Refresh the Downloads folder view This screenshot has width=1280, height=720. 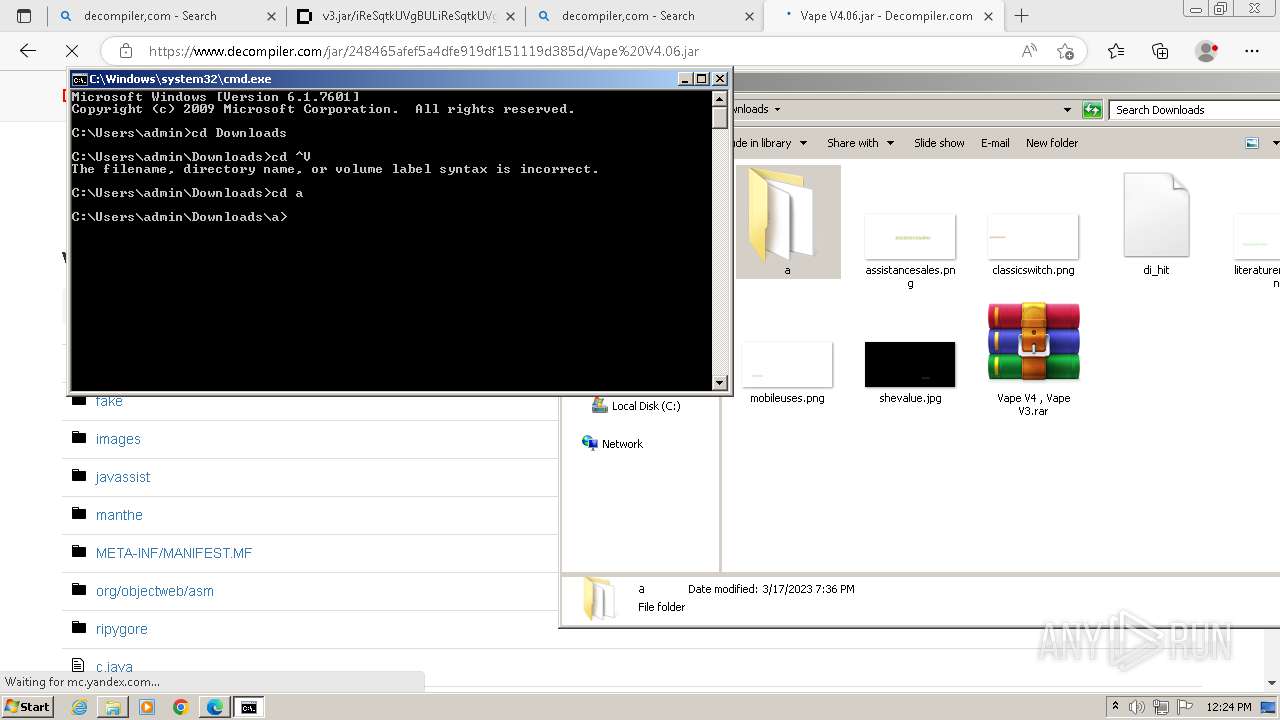[x=1092, y=110]
